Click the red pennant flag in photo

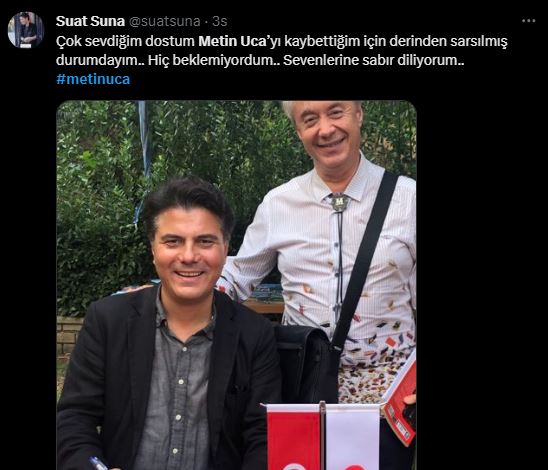(293, 437)
